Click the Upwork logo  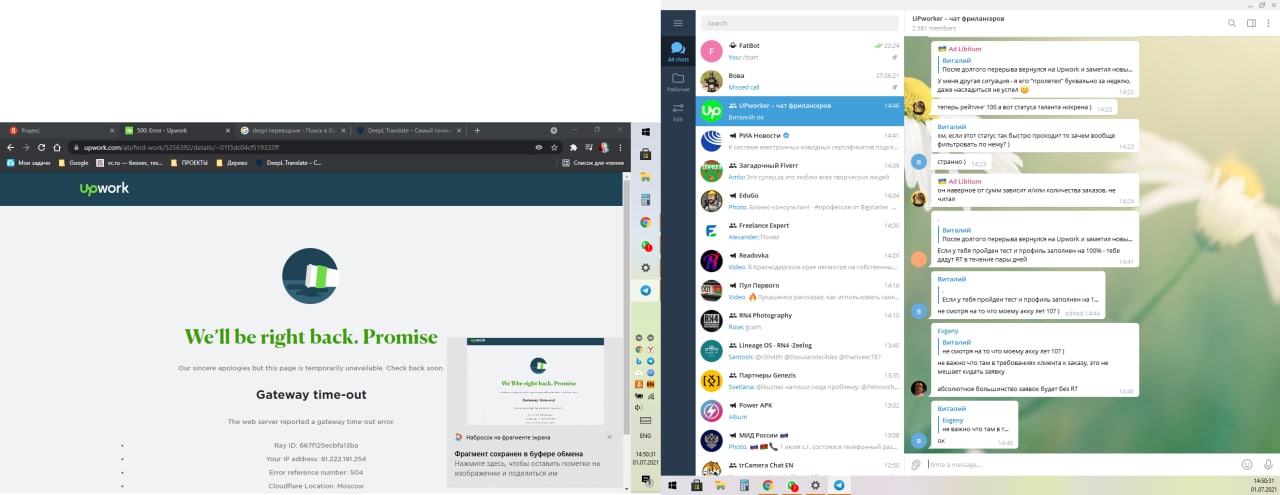[104, 188]
